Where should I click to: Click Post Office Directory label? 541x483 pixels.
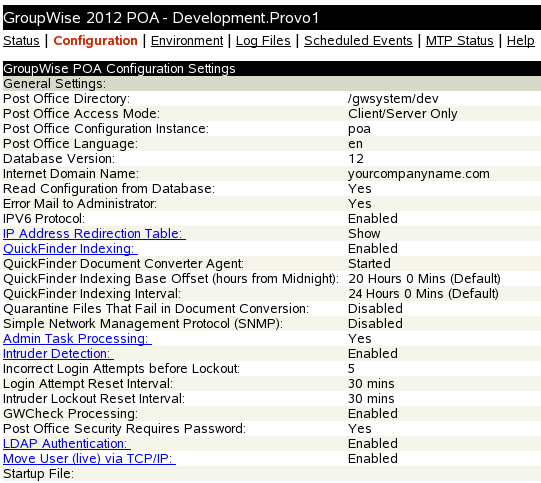coord(67,99)
